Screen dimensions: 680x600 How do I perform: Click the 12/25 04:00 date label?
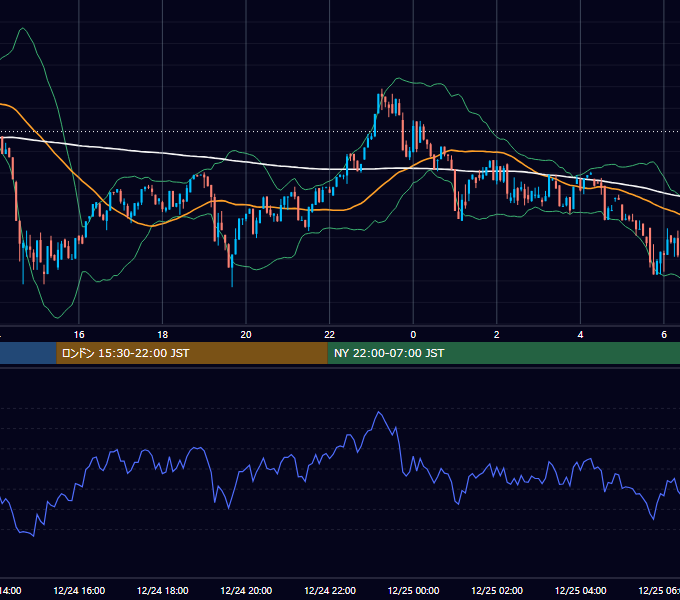(x=581, y=591)
